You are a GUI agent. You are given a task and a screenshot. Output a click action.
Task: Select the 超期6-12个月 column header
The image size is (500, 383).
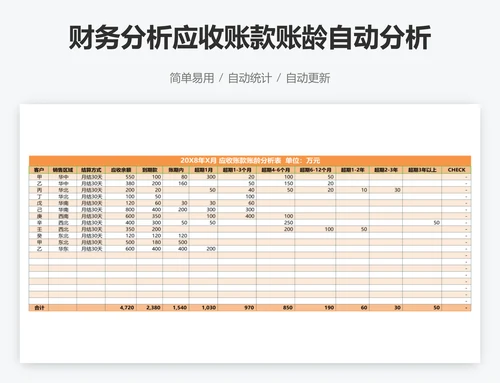click(x=315, y=170)
